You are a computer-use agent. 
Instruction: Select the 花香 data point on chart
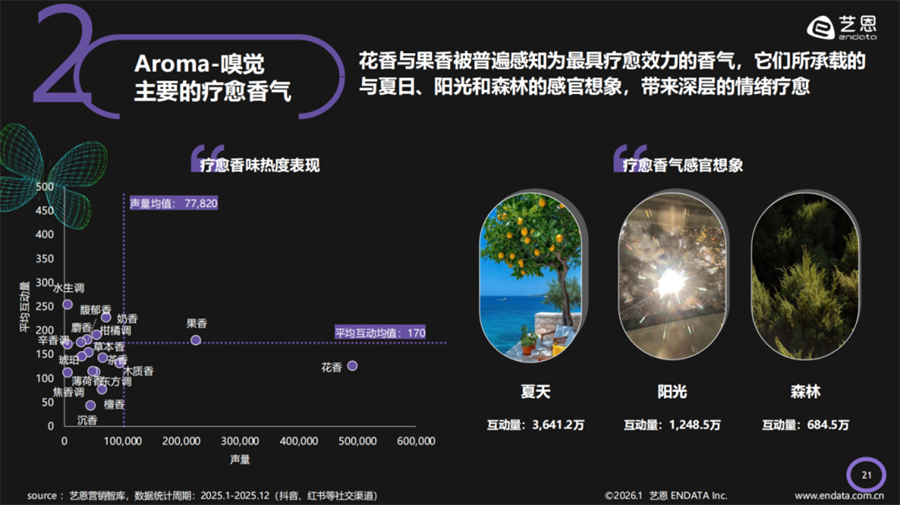(352, 366)
